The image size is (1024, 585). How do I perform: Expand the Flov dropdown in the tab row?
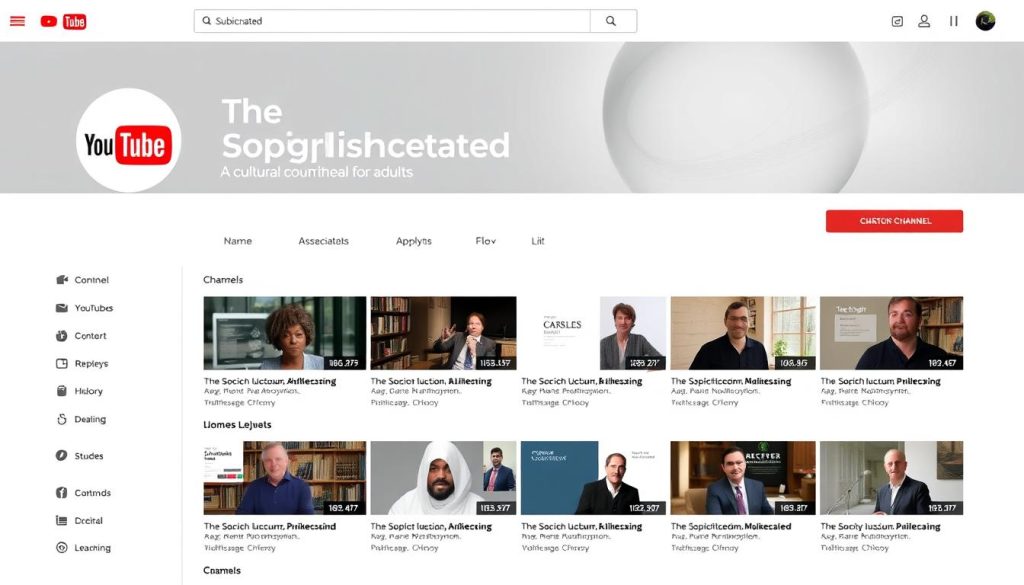click(485, 240)
